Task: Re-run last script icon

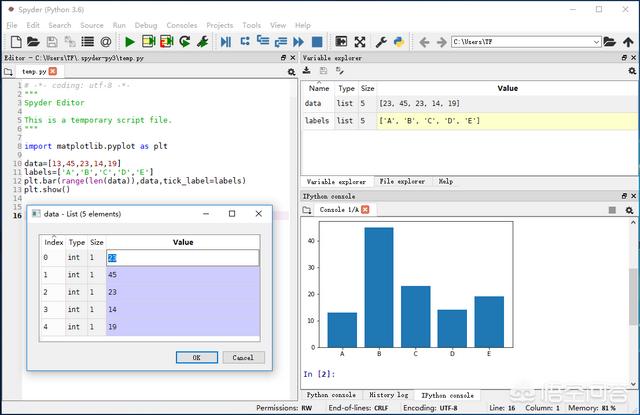Action: [185, 42]
